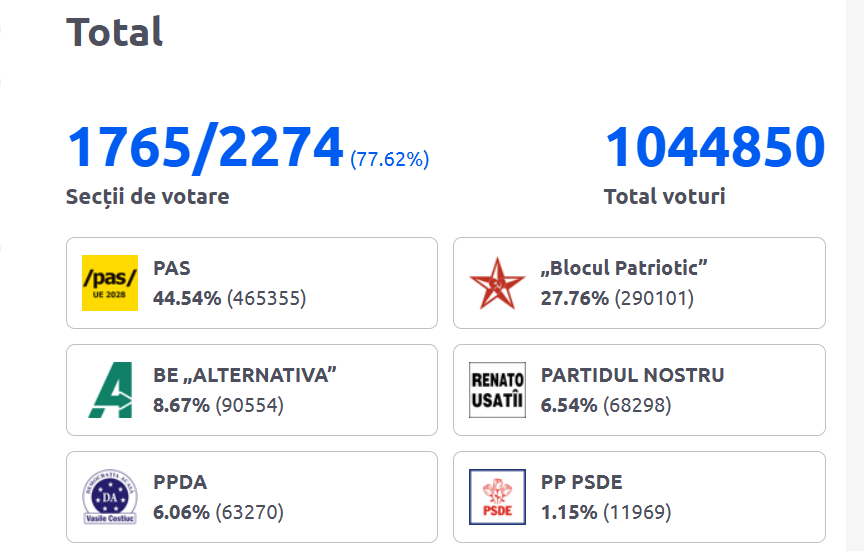Click the Total heading

pyautogui.click(x=114, y=32)
